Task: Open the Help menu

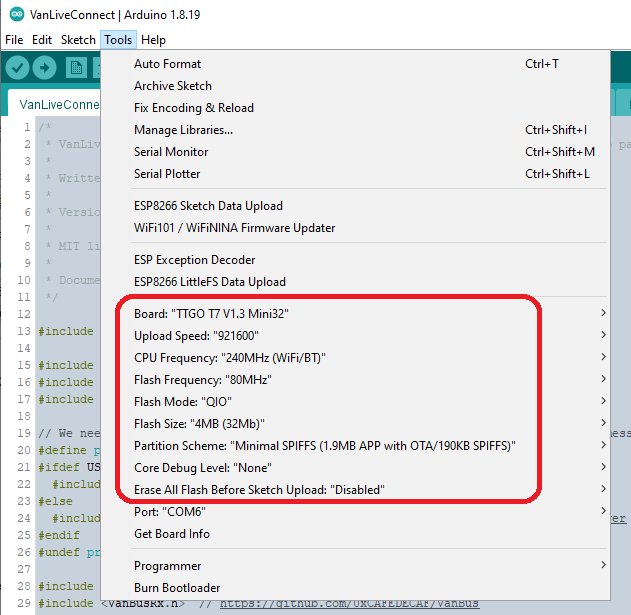Action: [153, 40]
